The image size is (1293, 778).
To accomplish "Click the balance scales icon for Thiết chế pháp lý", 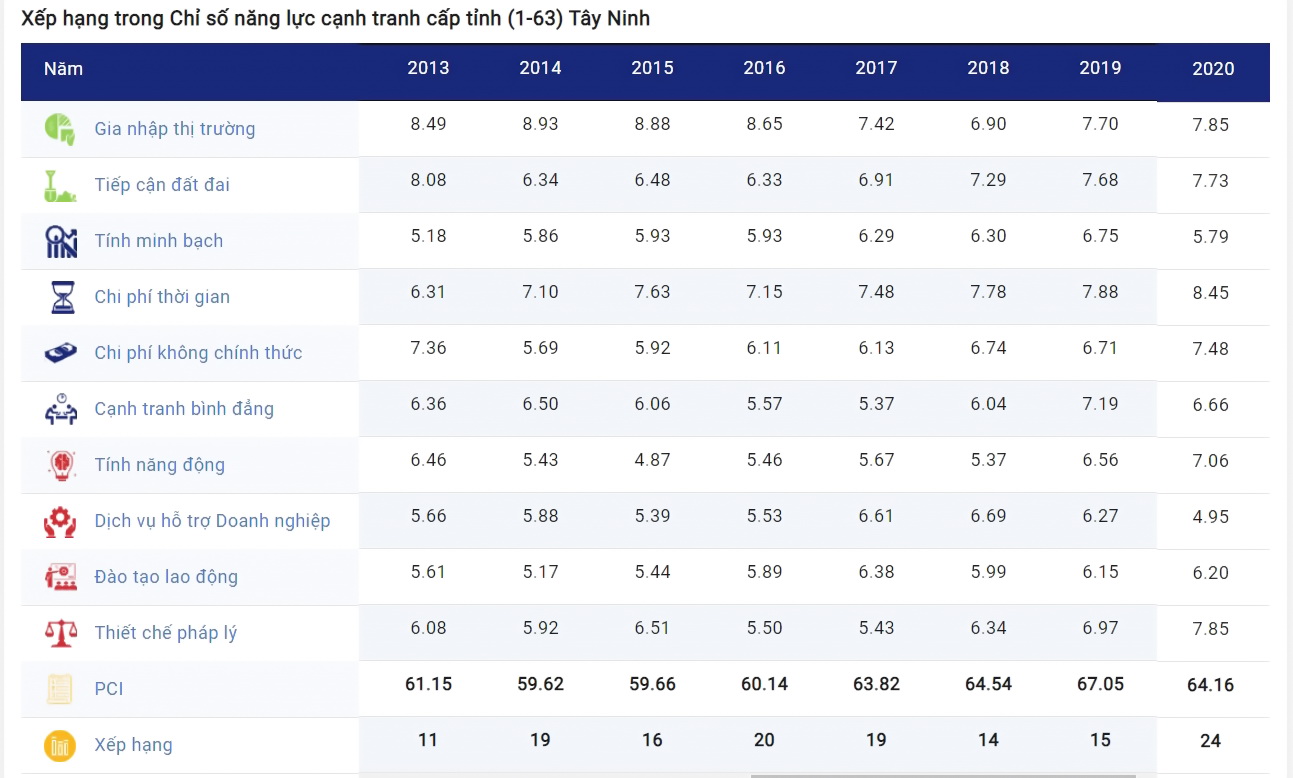I will pyautogui.click(x=60, y=633).
